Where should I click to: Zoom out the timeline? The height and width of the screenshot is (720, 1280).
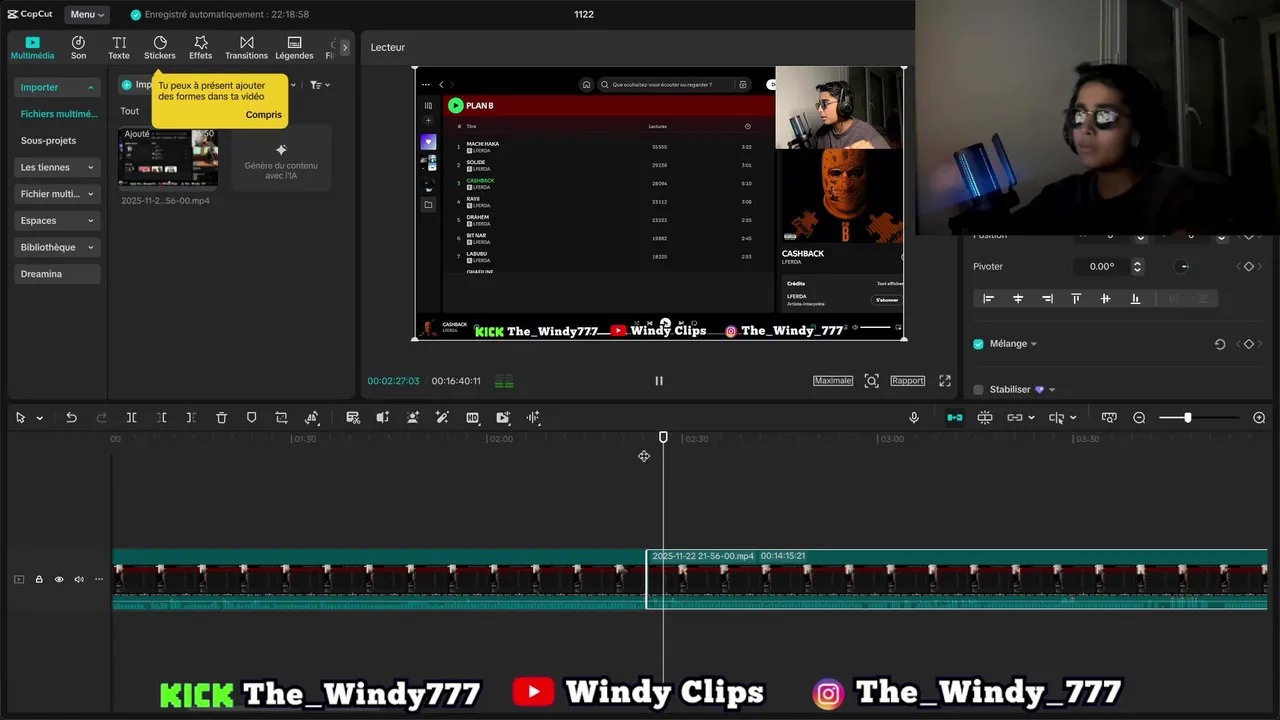coord(1139,418)
